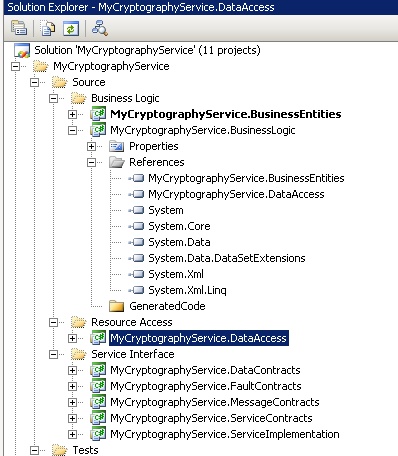Select the MyCryptographyService.ServiceImplementation label
This screenshot has width=398, height=456.
pos(225,434)
